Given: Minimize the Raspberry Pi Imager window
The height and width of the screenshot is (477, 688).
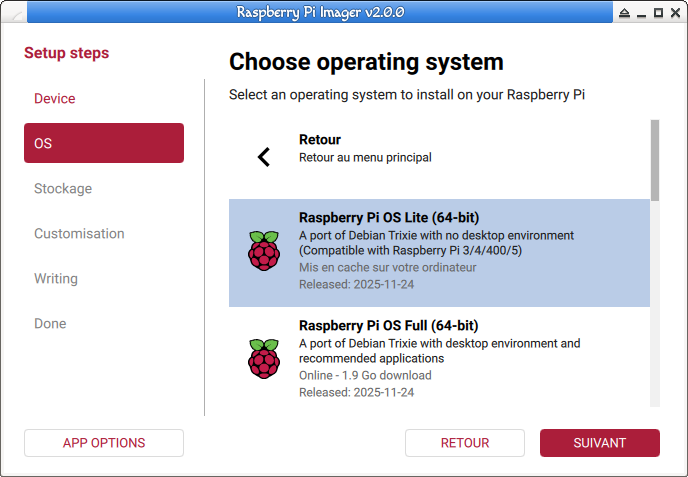Looking at the screenshot, I should (641, 14).
